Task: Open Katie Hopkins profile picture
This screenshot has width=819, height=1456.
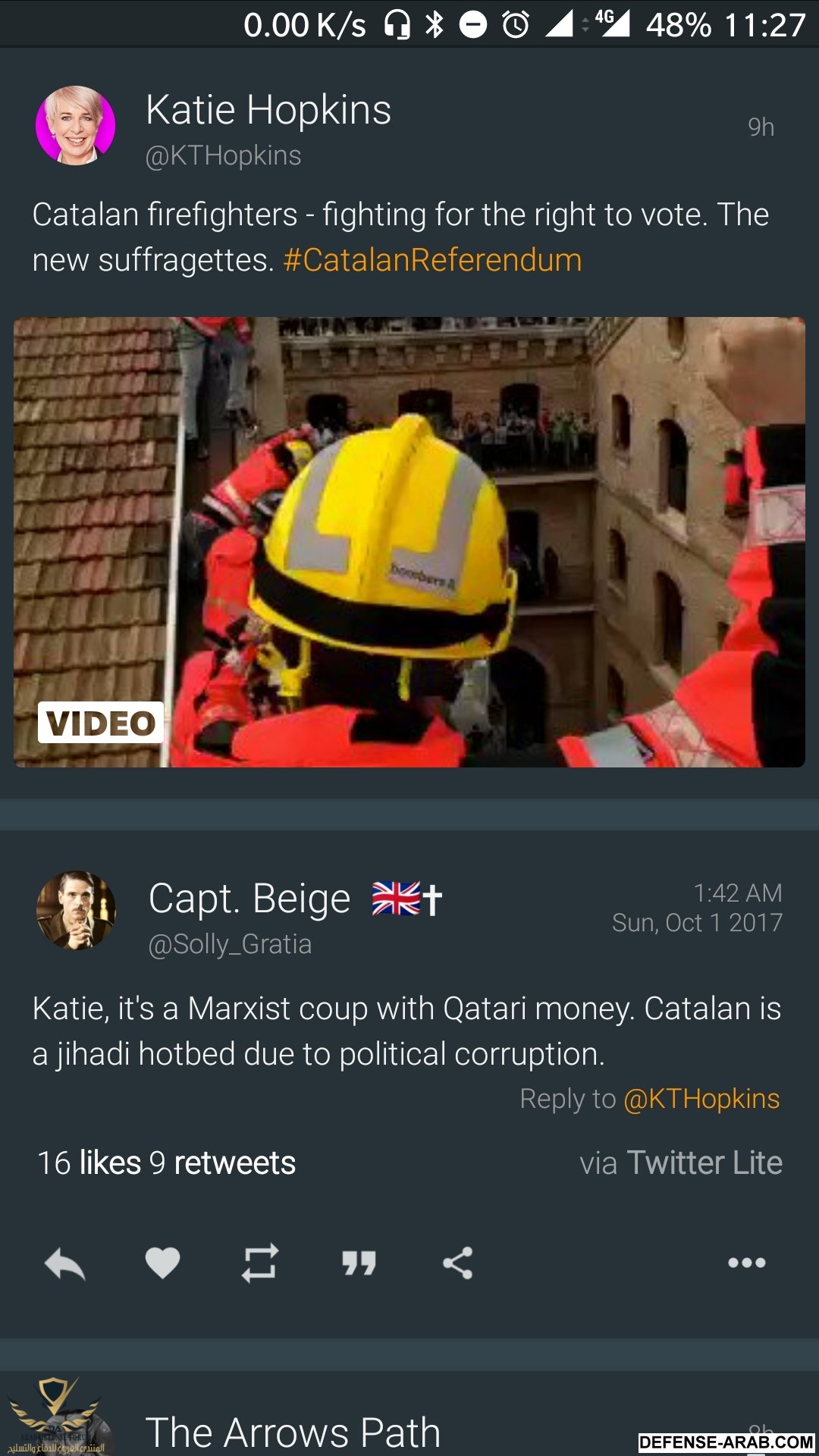Action: (x=76, y=125)
